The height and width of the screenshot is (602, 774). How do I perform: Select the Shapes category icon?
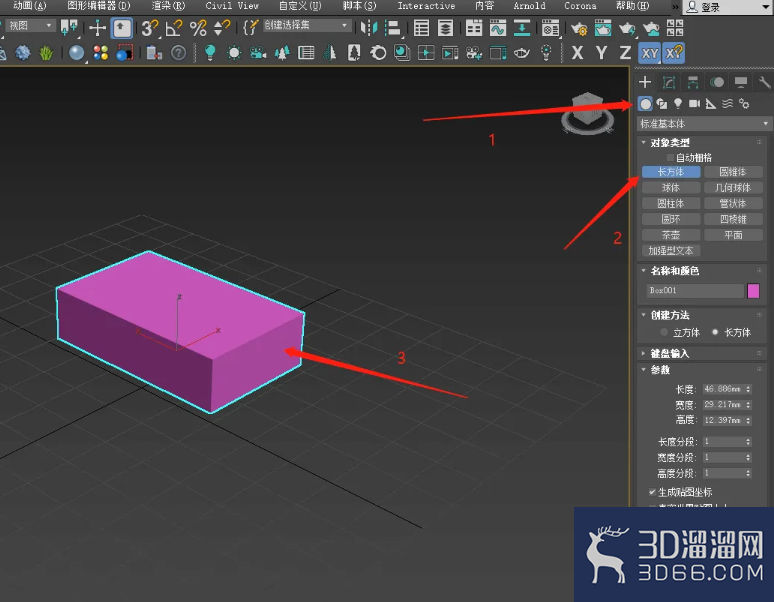[x=662, y=104]
